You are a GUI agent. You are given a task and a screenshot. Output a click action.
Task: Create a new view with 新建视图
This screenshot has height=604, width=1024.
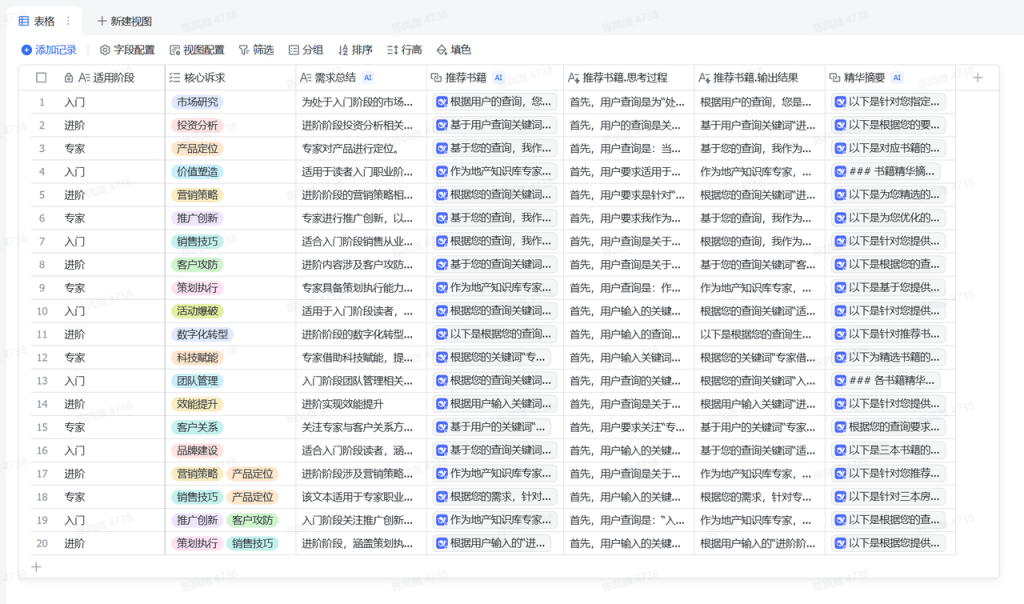point(124,21)
